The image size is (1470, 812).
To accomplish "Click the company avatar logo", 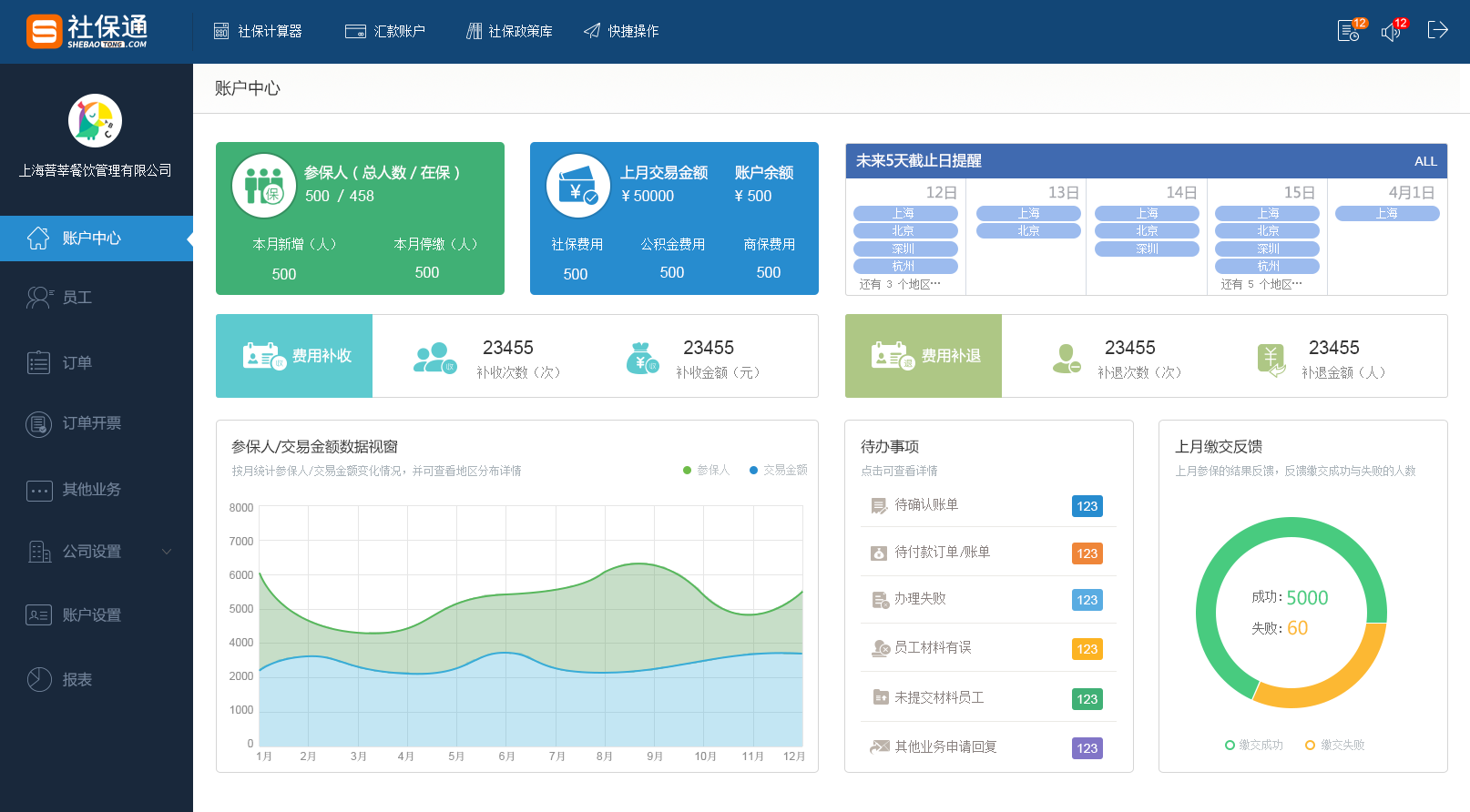I will 95,120.
